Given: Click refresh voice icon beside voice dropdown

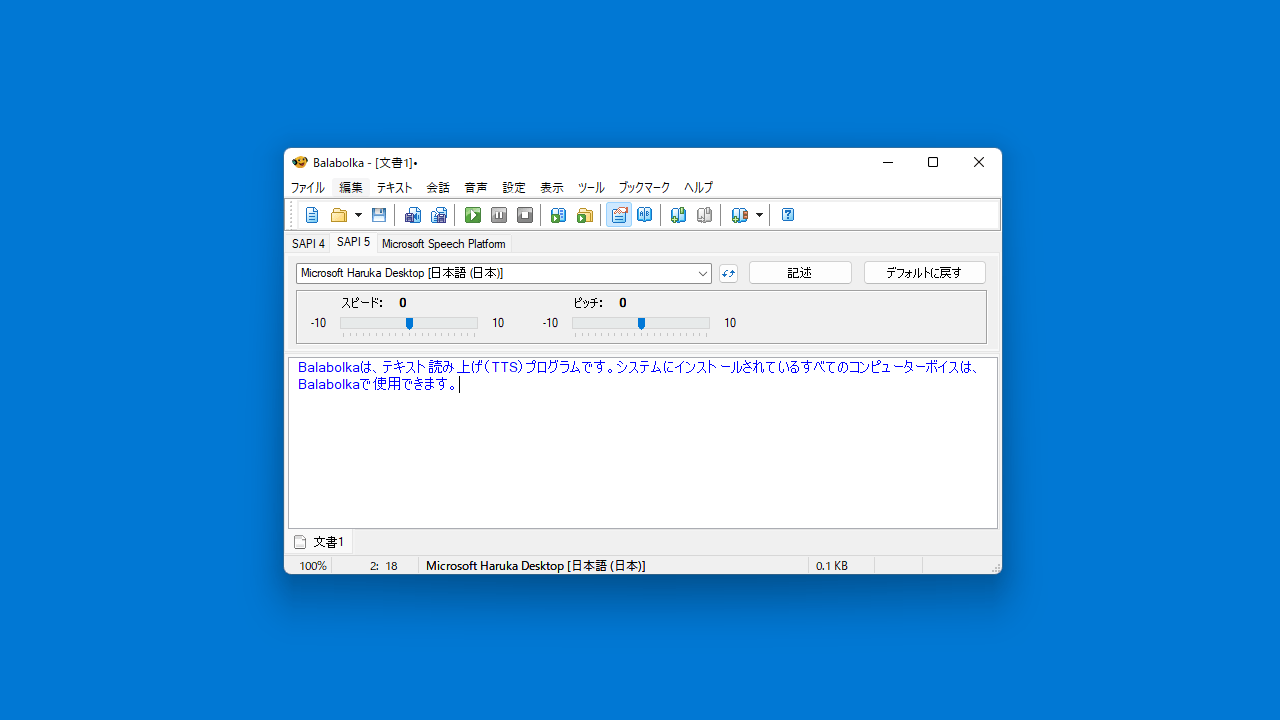Looking at the screenshot, I should click(728, 274).
